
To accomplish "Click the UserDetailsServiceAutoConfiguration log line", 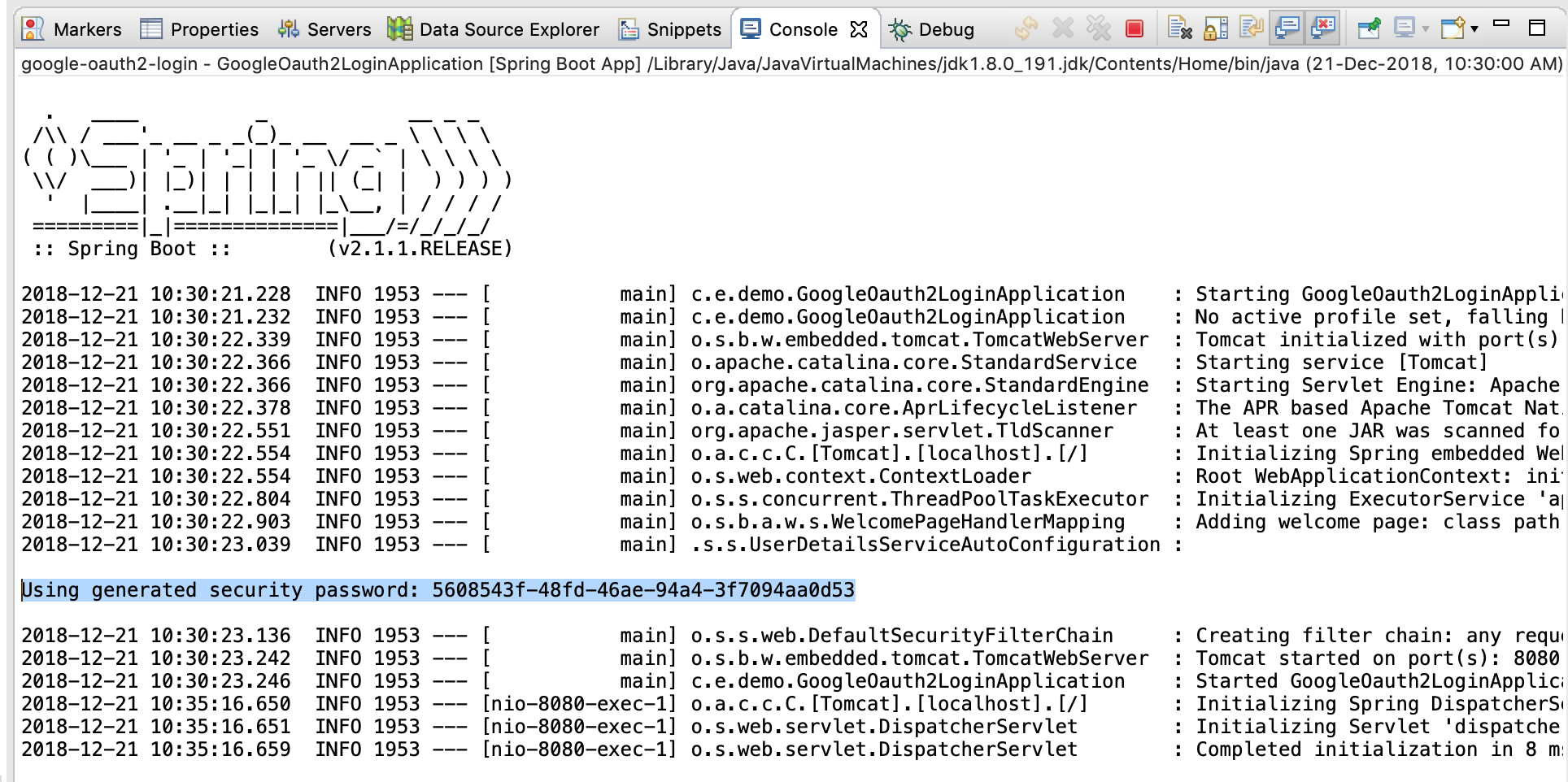I will (602, 545).
